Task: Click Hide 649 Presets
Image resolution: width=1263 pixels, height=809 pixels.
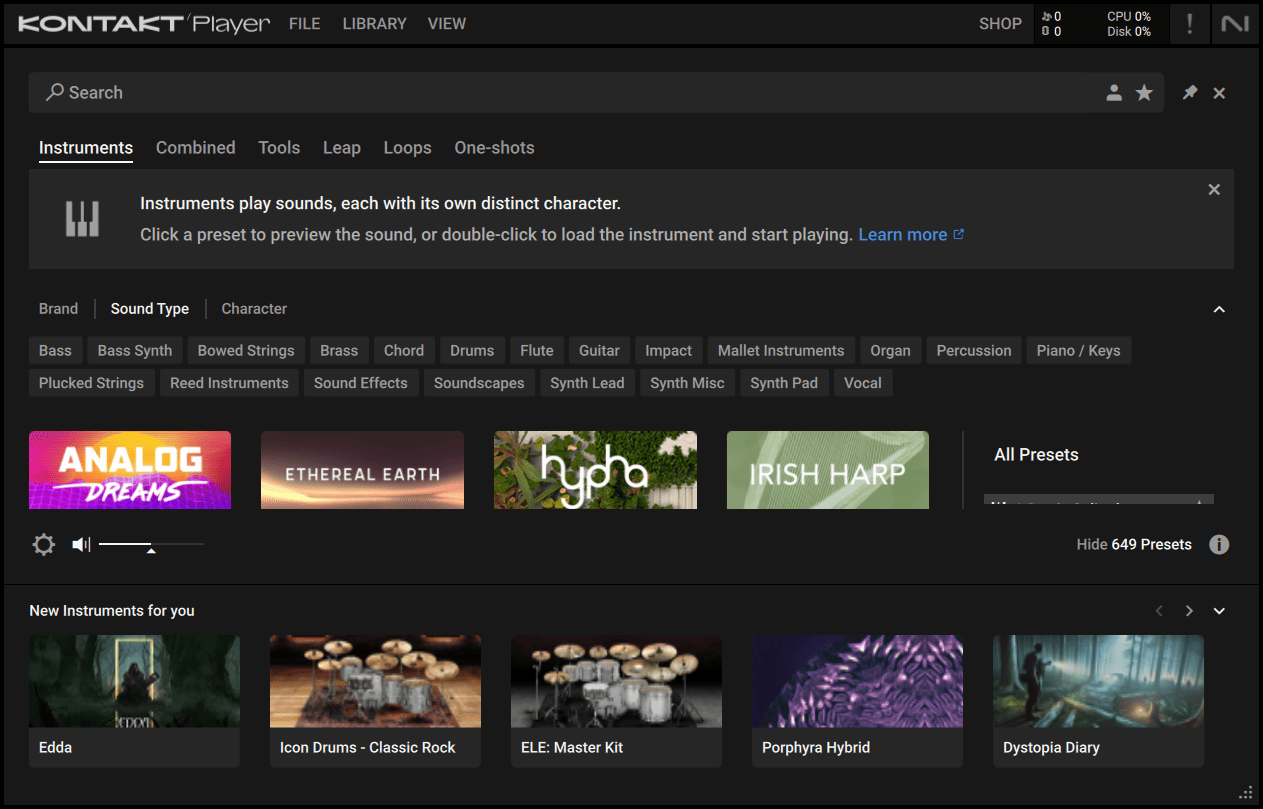Action: pos(1134,545)
